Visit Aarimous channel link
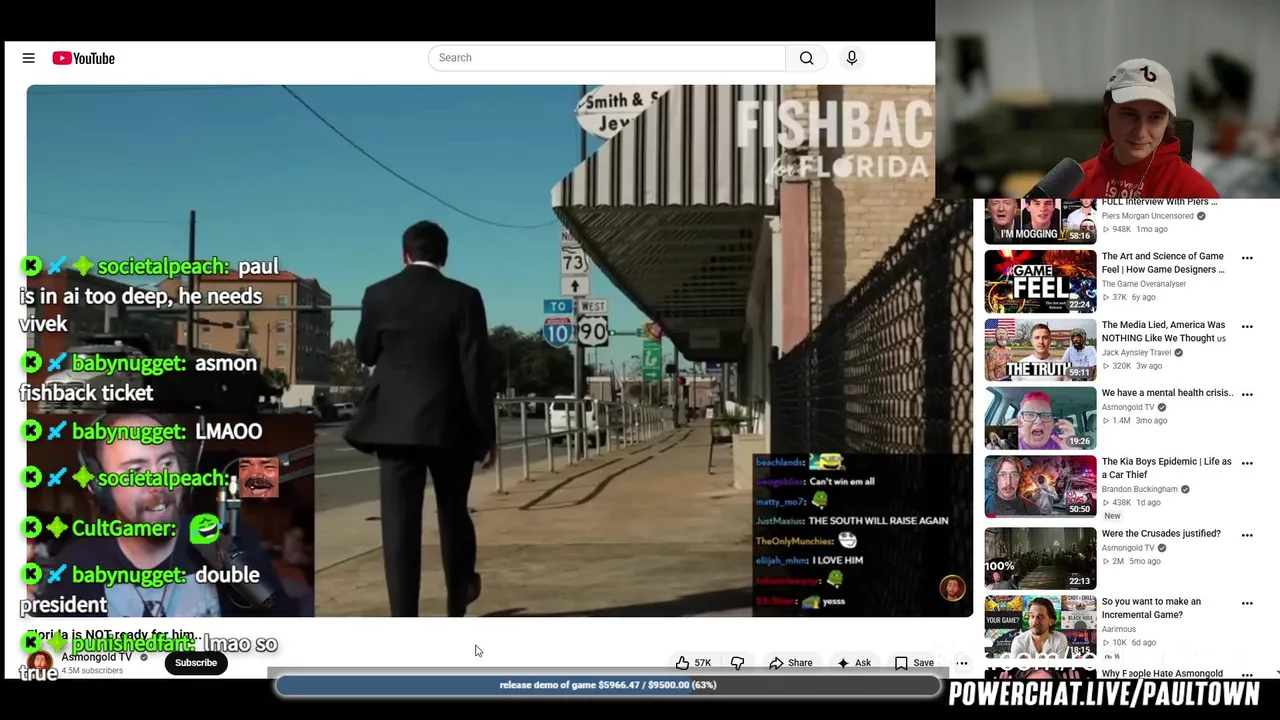This screenshot has height=720, width=1280. [x=1118, y=629]
